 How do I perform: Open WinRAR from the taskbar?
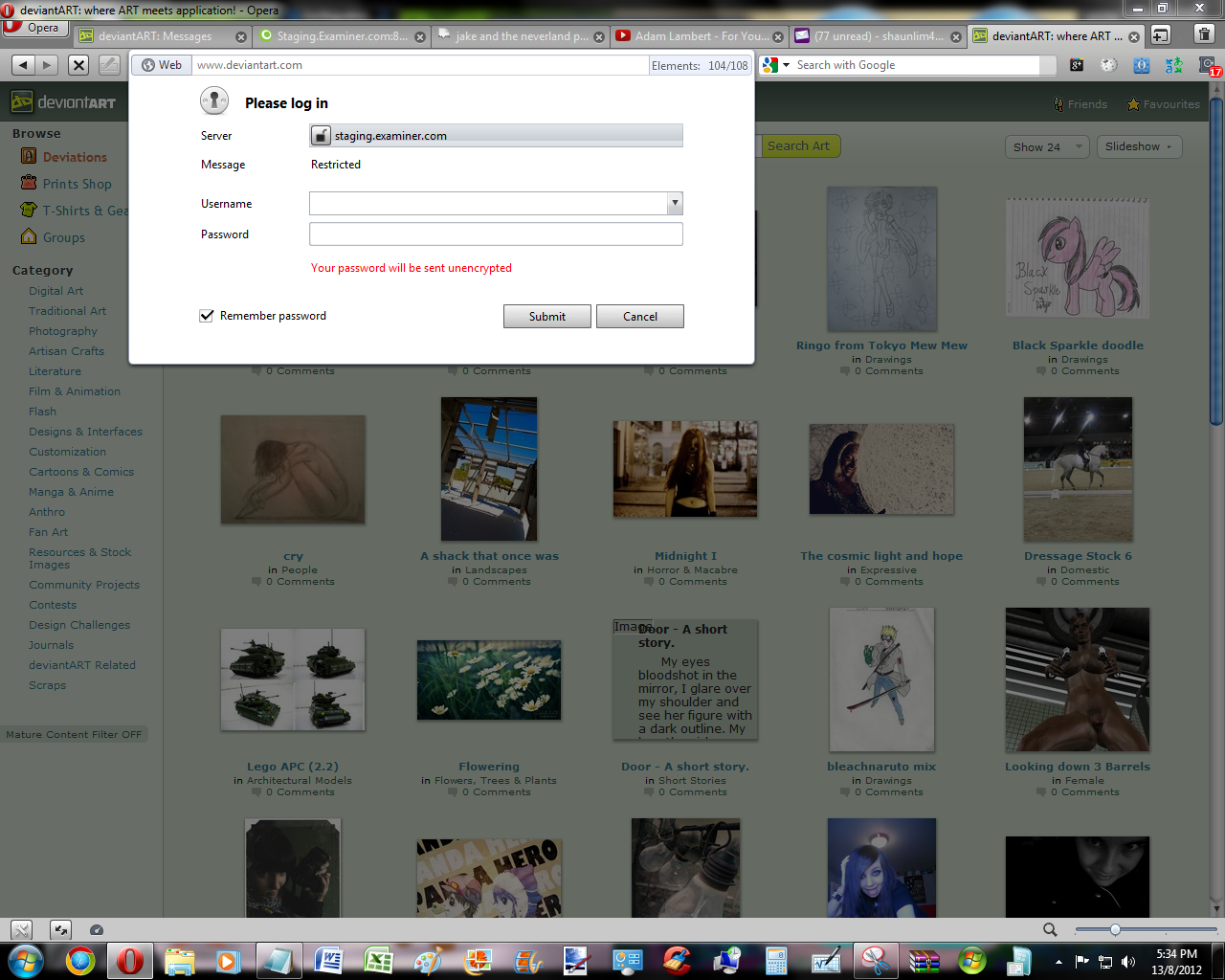coord(924,961)
